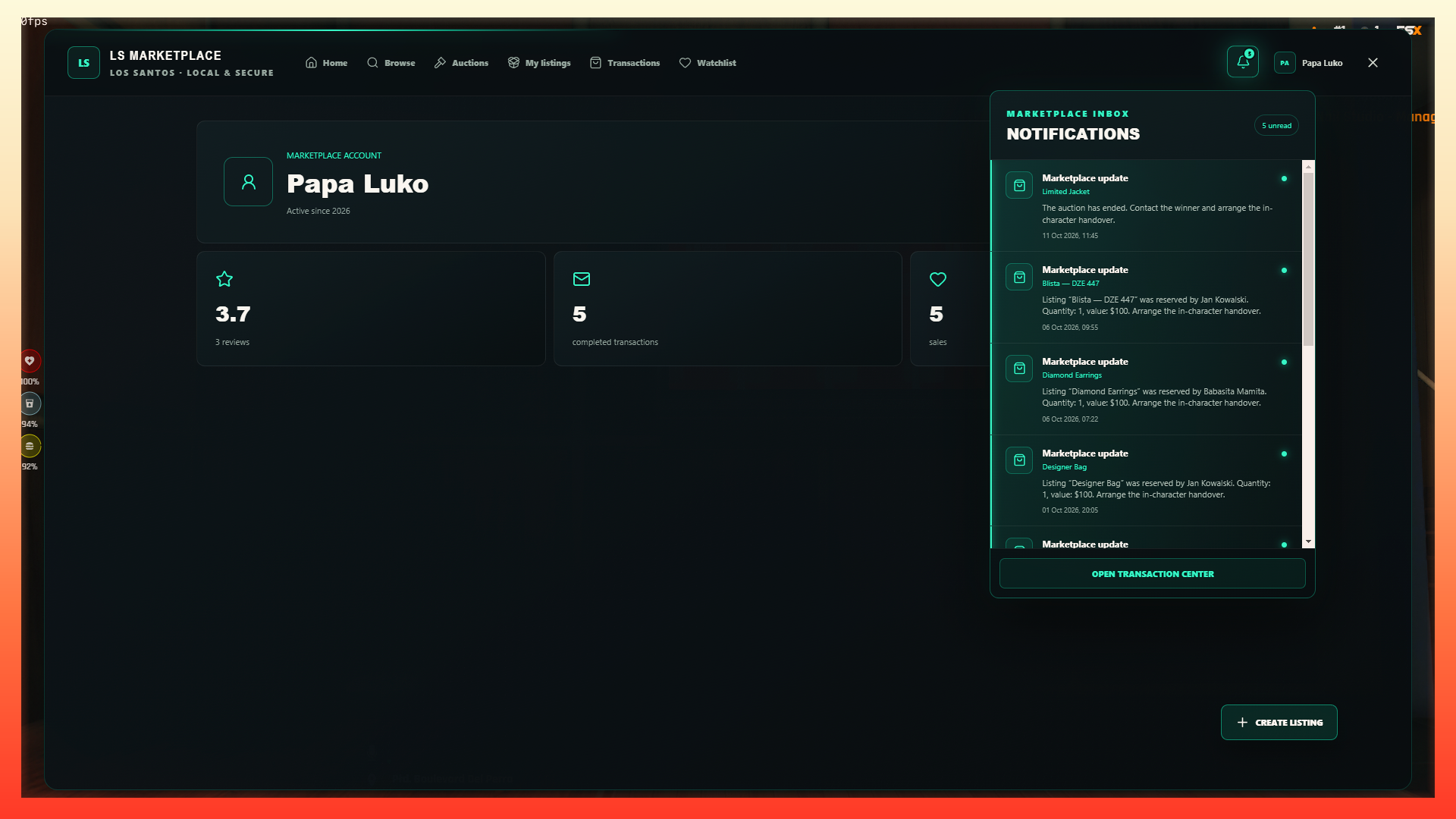
Task: Click the 11 Oct 2026, 11:45 timestamp
Action: tap(1070, 236)
